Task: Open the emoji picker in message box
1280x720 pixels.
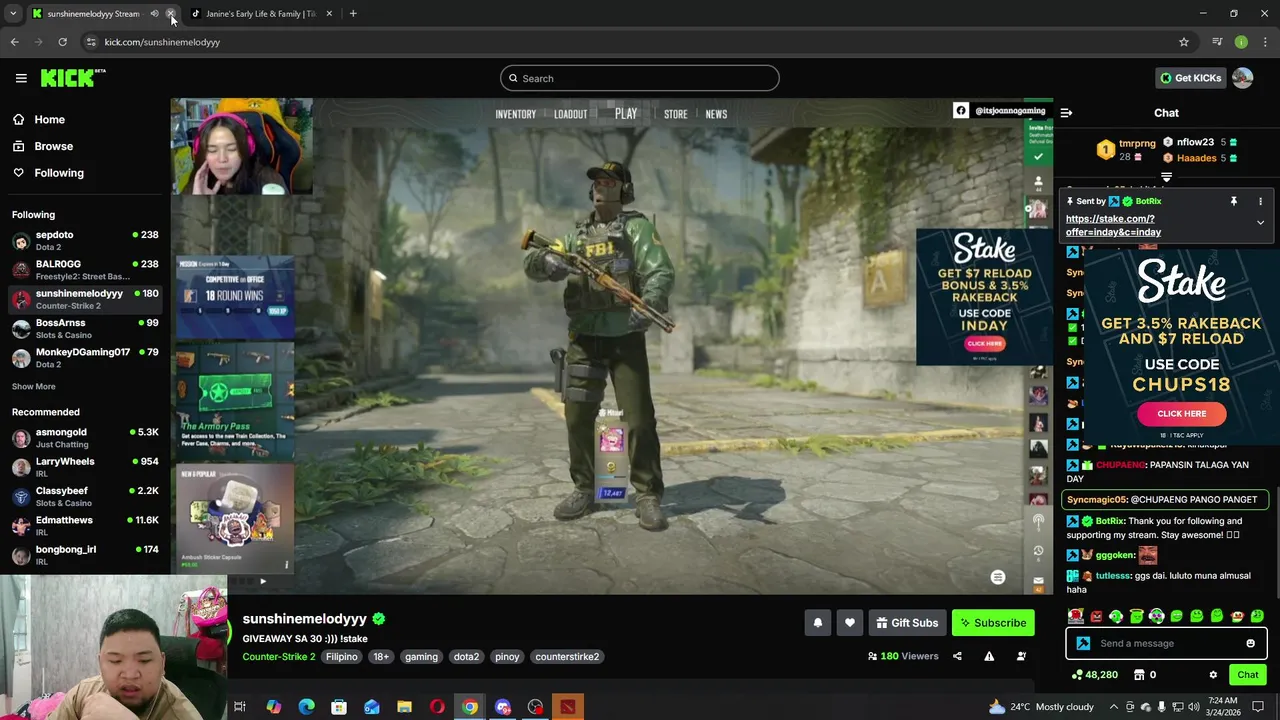Action: click(x=1250, y=643)
